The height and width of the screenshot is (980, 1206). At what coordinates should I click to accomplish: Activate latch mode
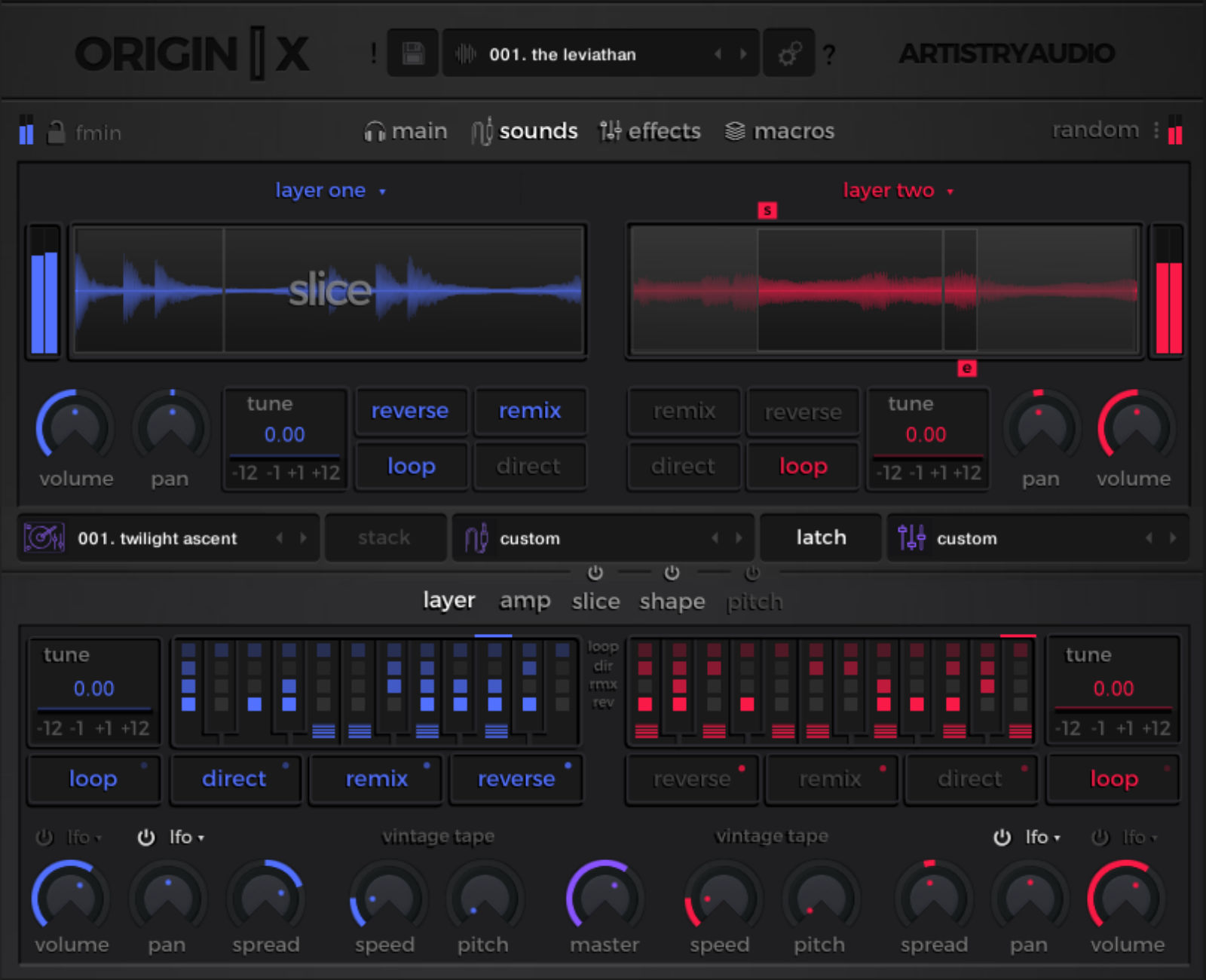click(819, 537)
